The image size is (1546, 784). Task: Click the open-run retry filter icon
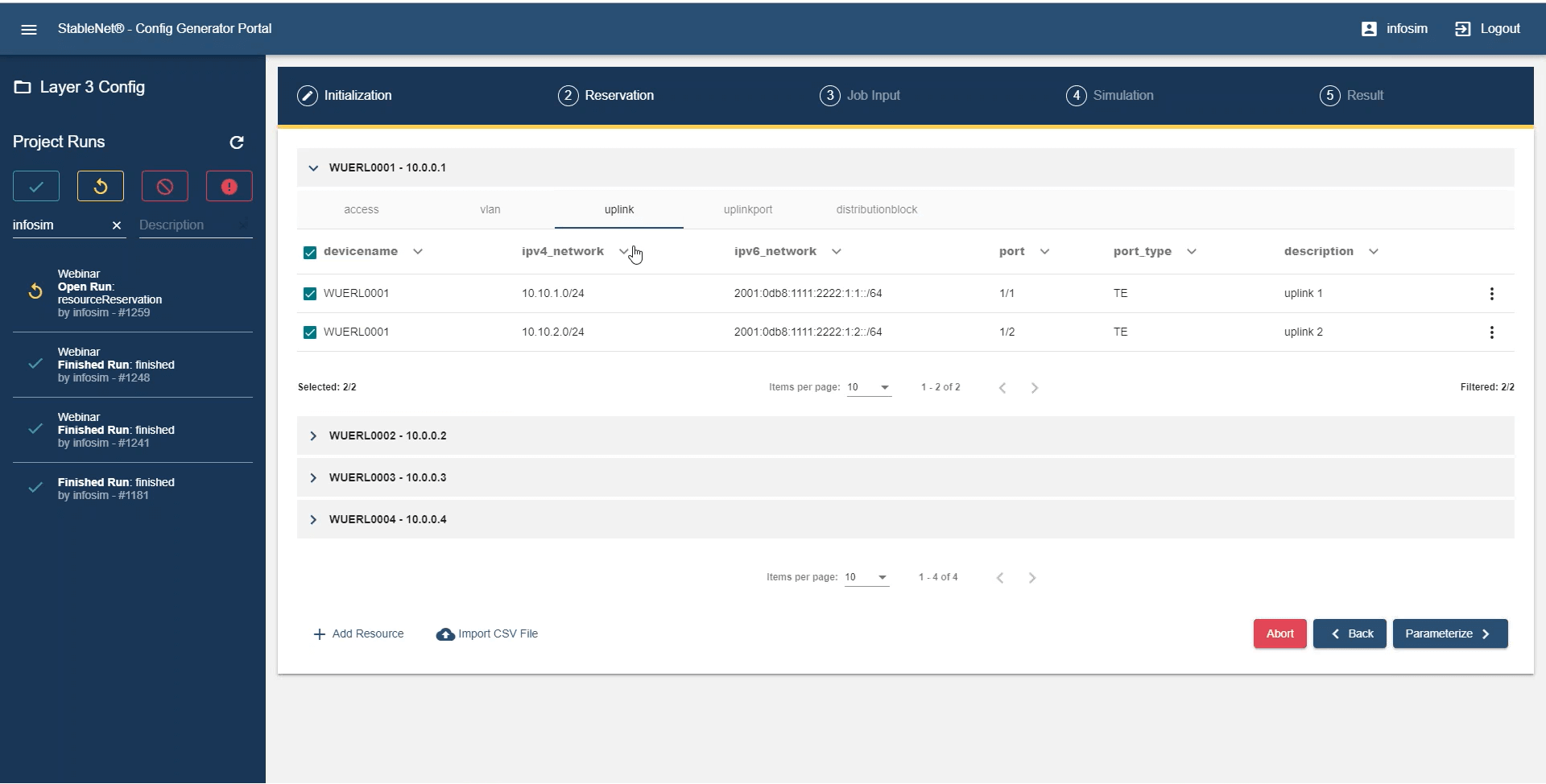(x=100, y=186)
